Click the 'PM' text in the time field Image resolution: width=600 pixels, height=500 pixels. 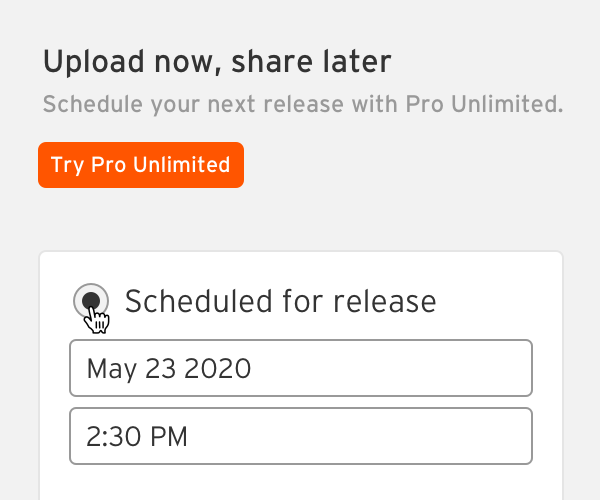(169, 436)
